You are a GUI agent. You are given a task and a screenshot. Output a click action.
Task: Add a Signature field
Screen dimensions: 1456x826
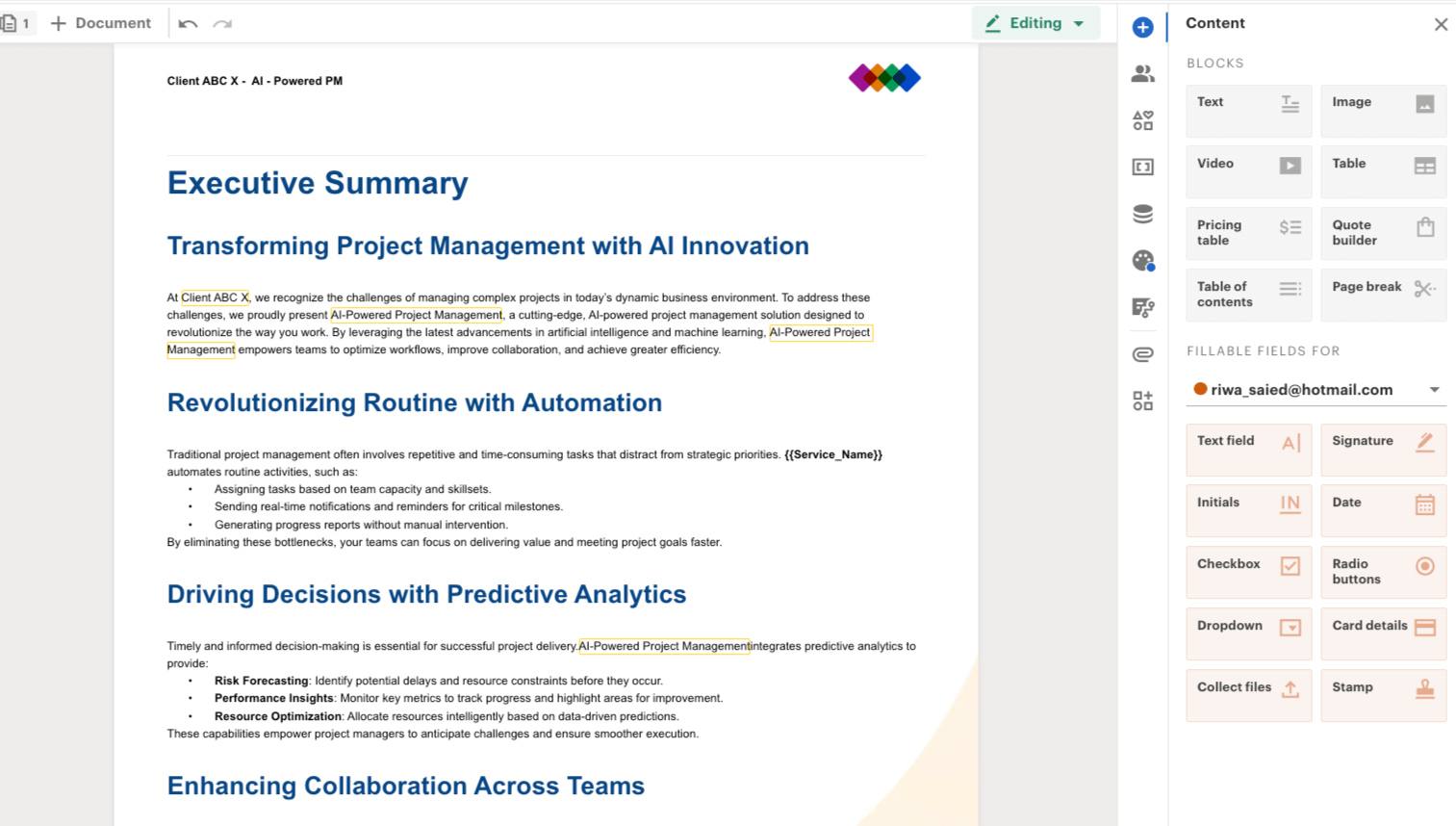pyautogui.click(x=1383, y=449)
